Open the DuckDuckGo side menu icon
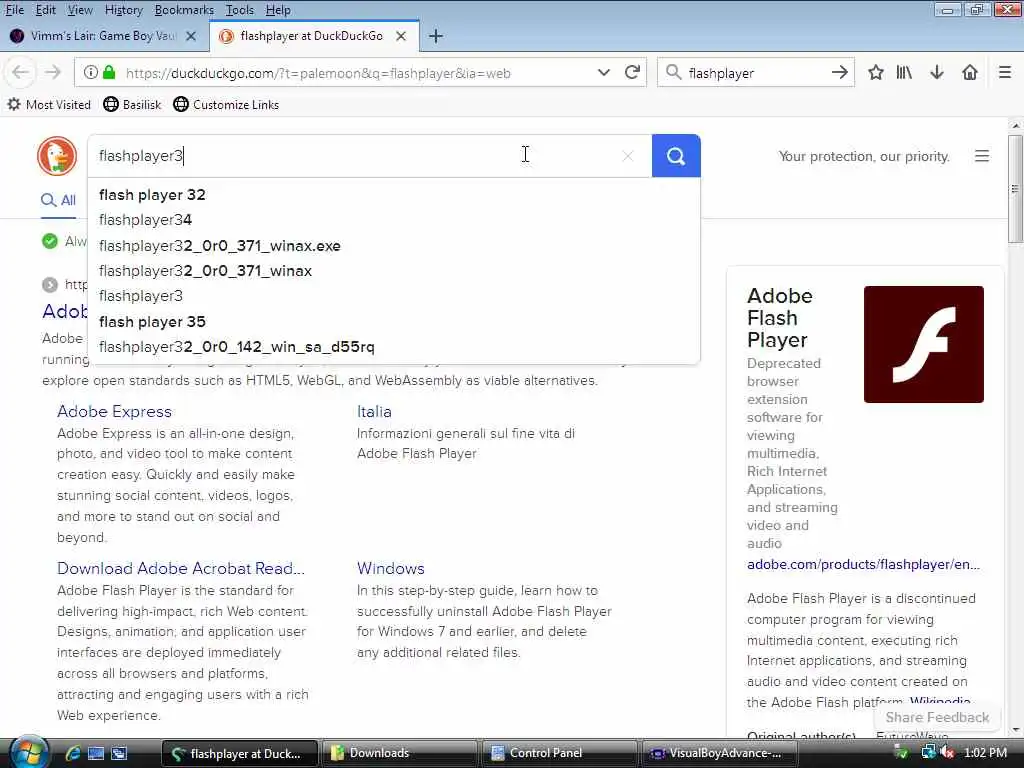 (982, 156)
